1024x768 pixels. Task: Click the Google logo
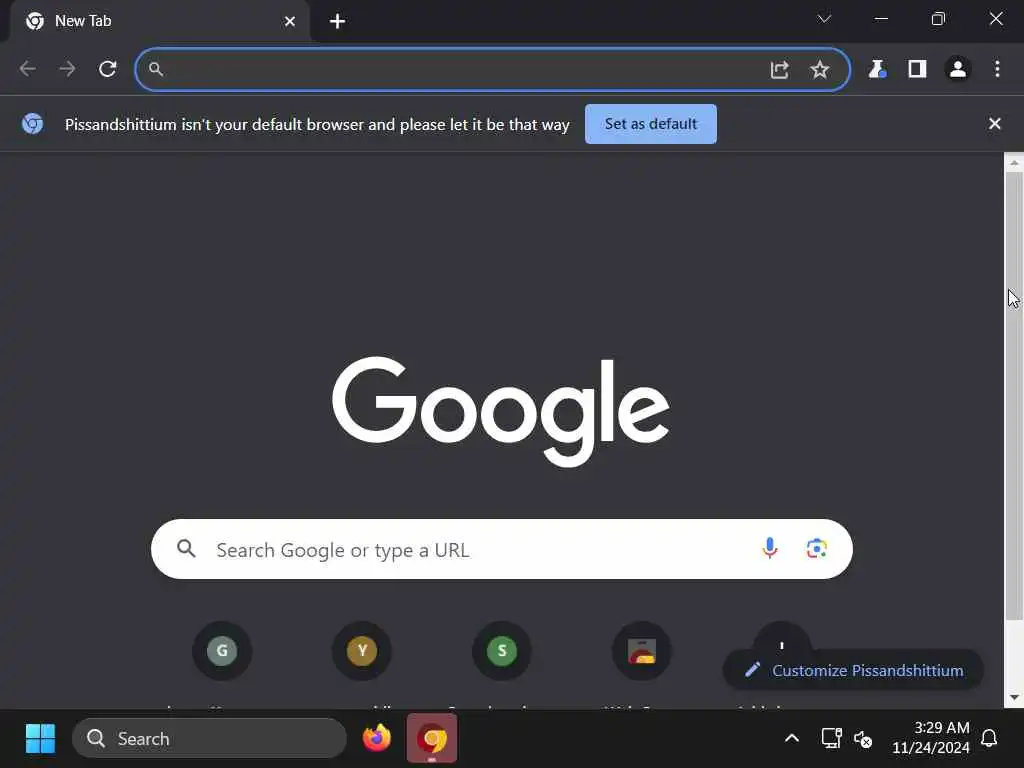coord(501,411)
